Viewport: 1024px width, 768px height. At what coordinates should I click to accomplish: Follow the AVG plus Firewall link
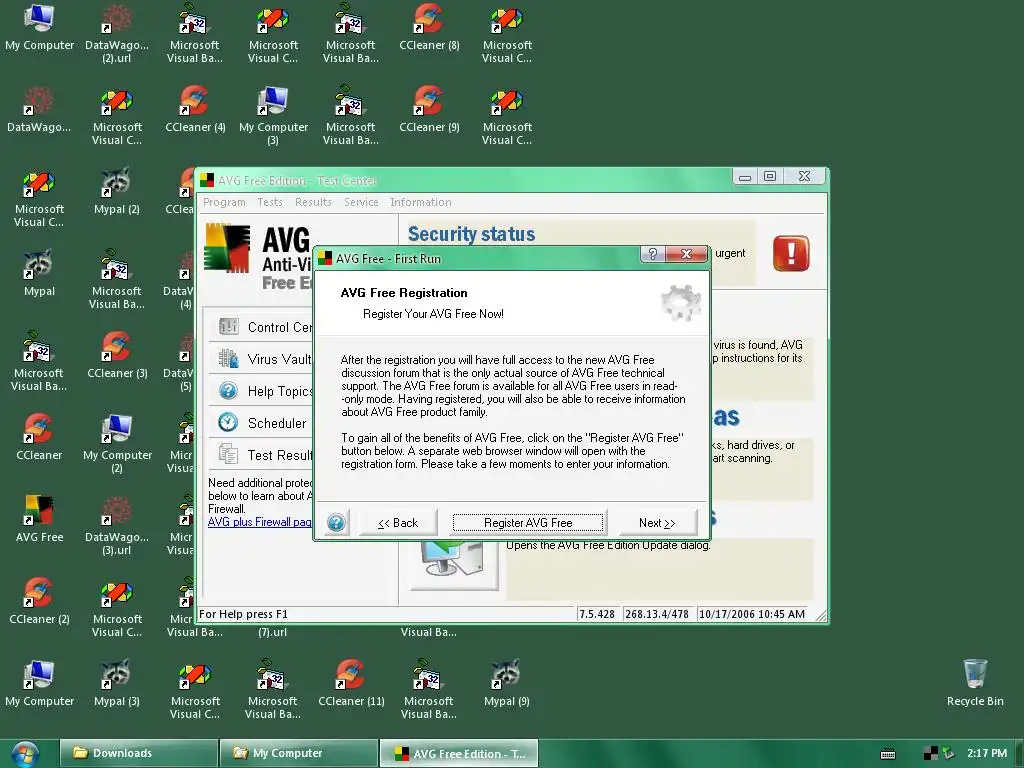pos(260,522)
